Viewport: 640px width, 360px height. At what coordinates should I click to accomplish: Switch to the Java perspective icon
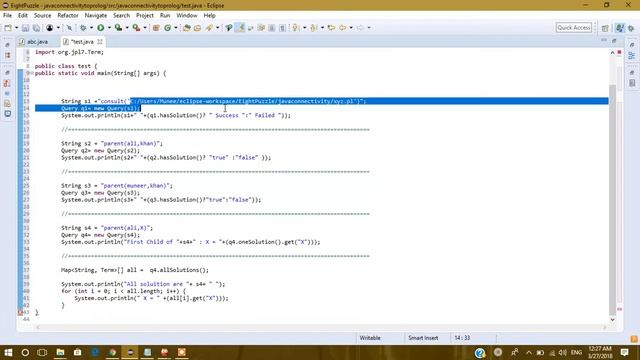click(620, 28)
